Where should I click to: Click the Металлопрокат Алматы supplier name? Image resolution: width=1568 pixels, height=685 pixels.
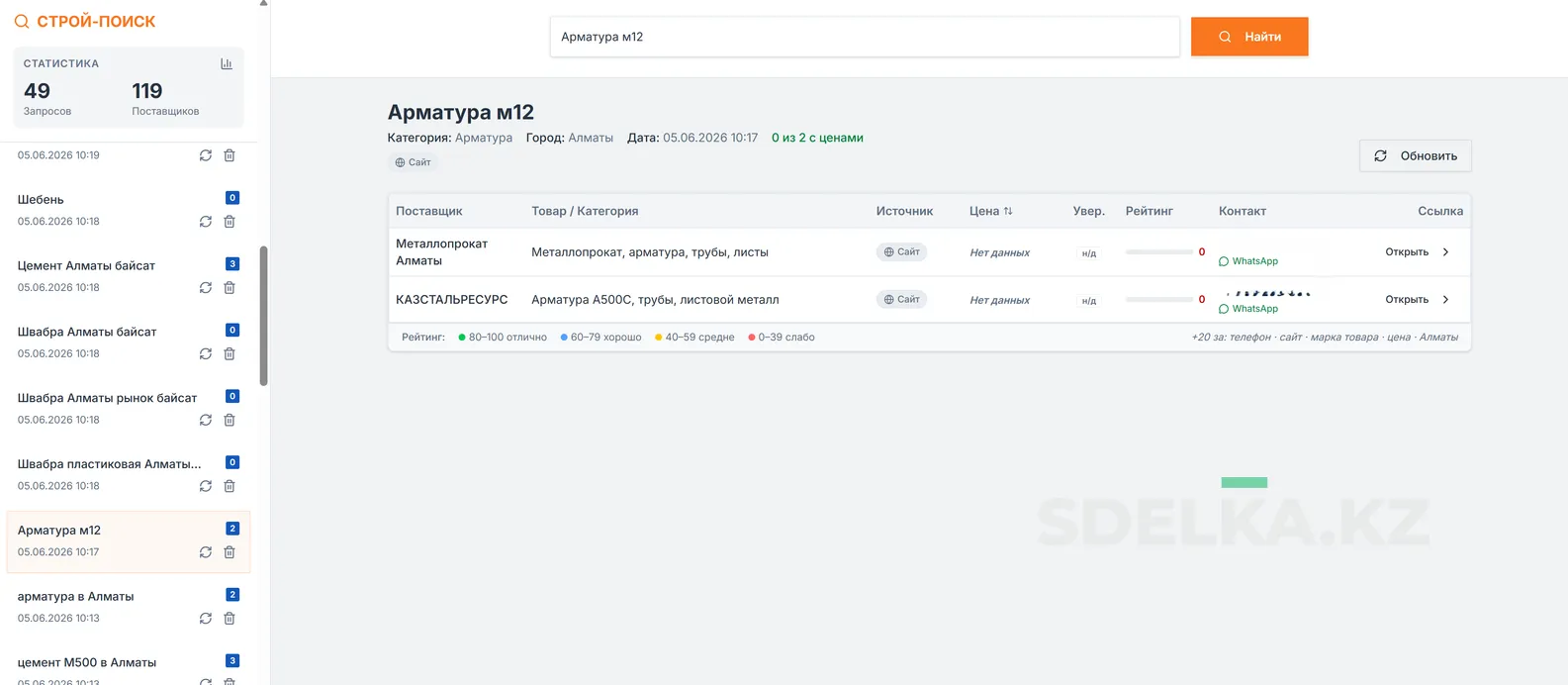coord(441,252)
